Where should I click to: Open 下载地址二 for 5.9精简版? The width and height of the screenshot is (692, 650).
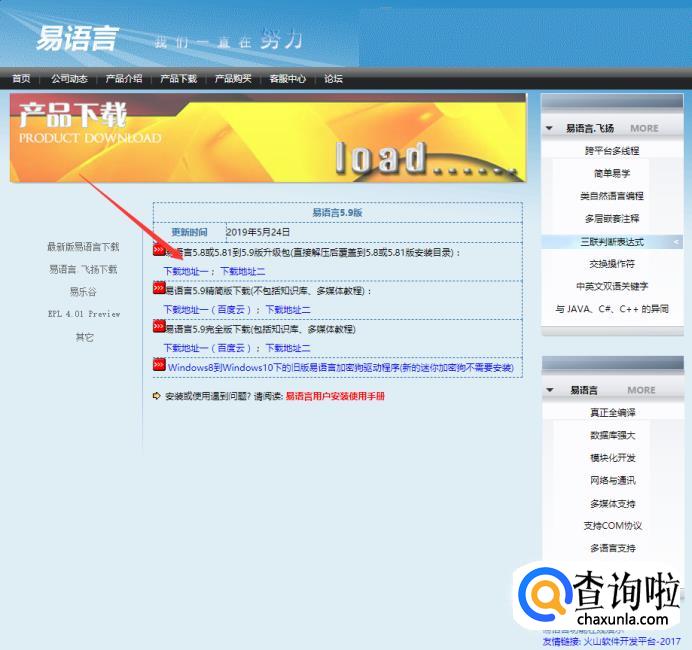pos(288,310)
